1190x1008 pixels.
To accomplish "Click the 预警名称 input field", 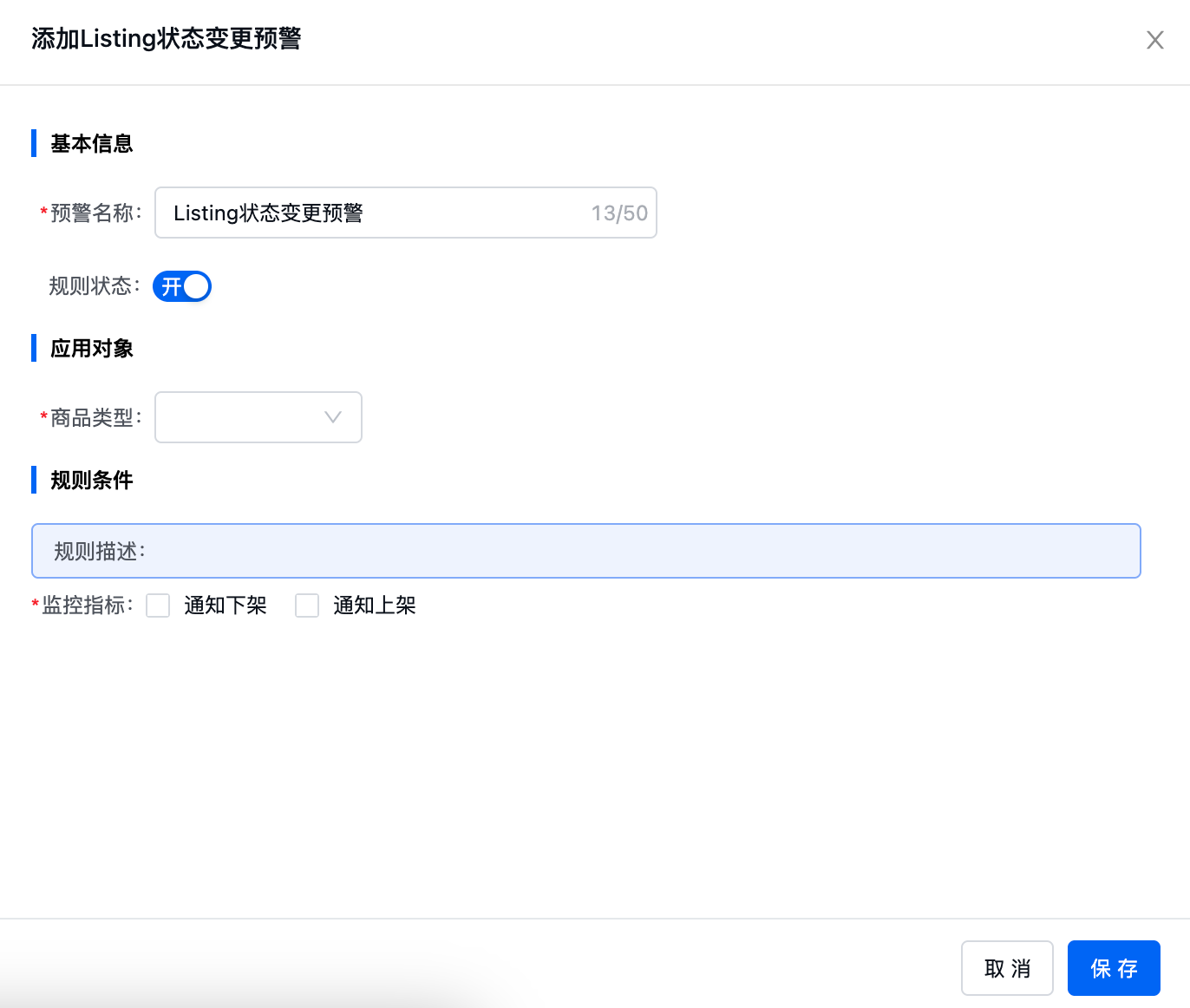I will (x=405, y=213).
